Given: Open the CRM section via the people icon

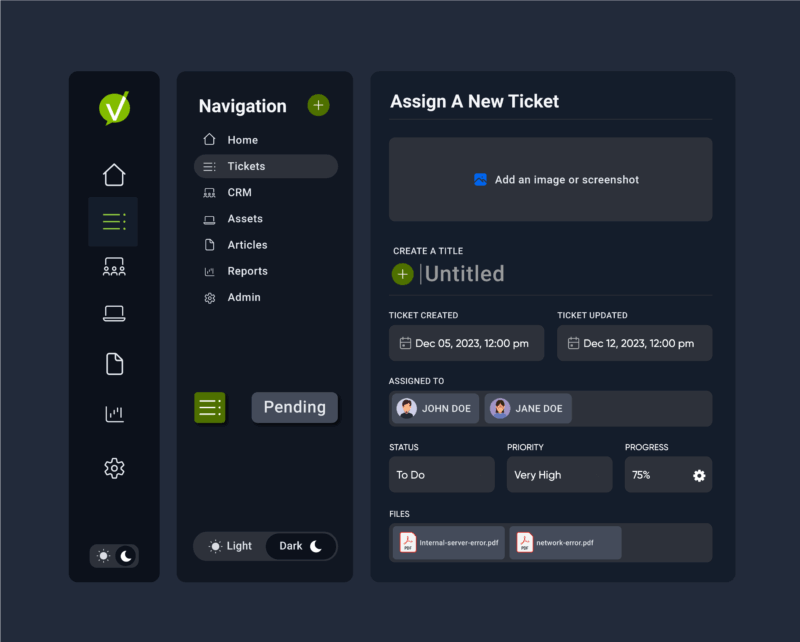Looking at the screenshot, I should pyautogui.click(x=113, y=266).
